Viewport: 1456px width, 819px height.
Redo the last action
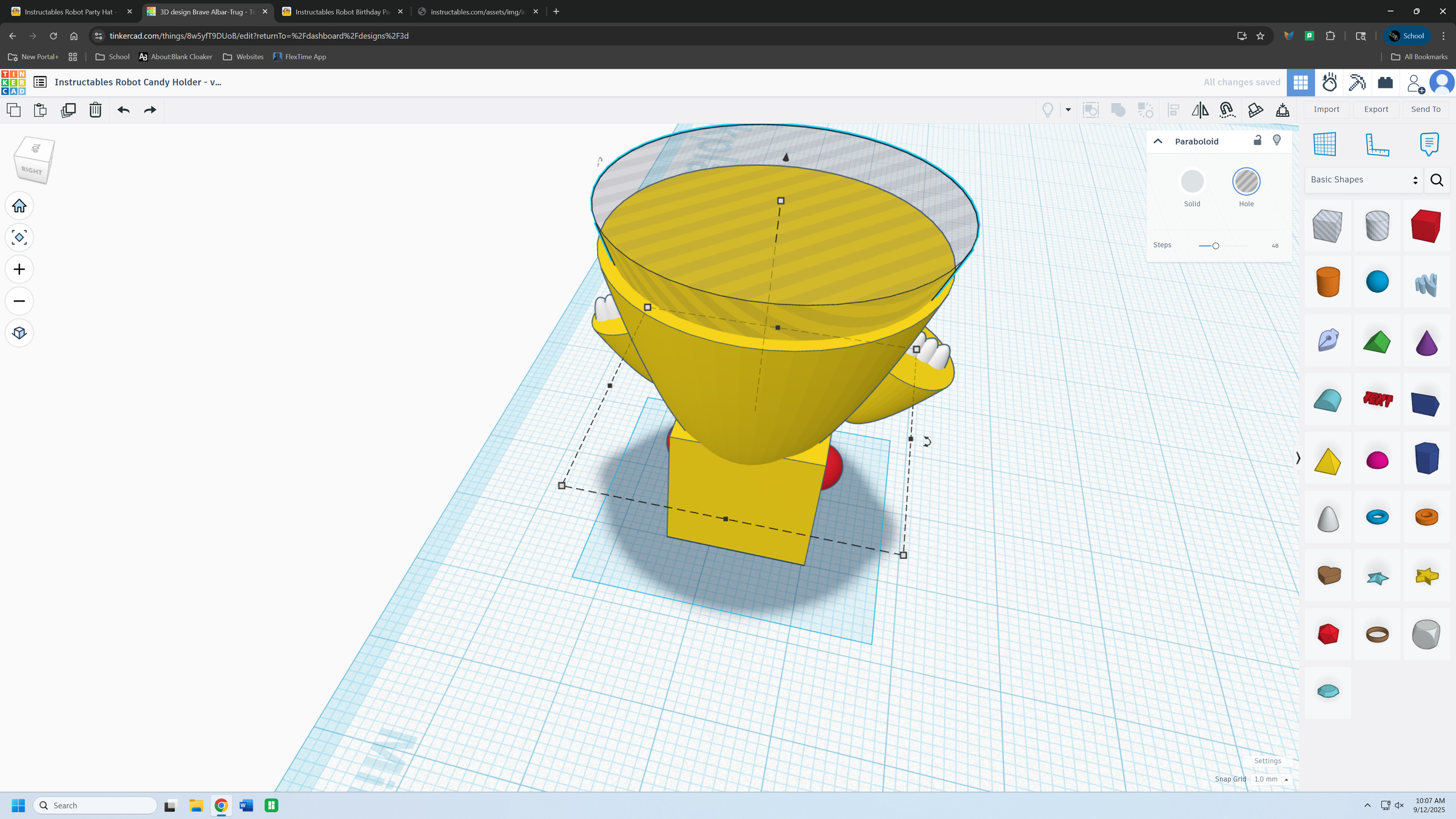tap(150, 110)
